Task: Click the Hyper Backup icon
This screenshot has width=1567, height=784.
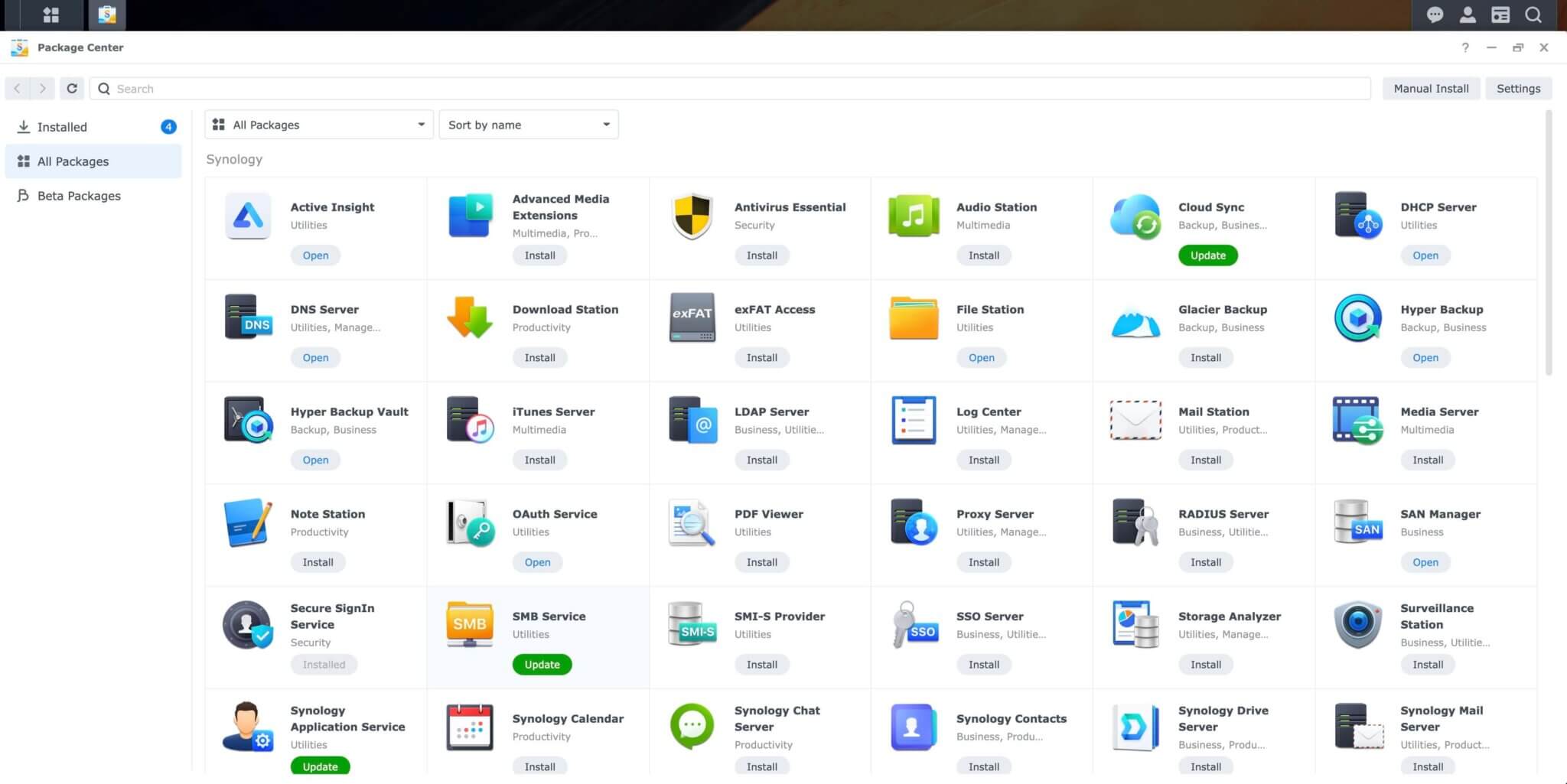Action: 1358,317
